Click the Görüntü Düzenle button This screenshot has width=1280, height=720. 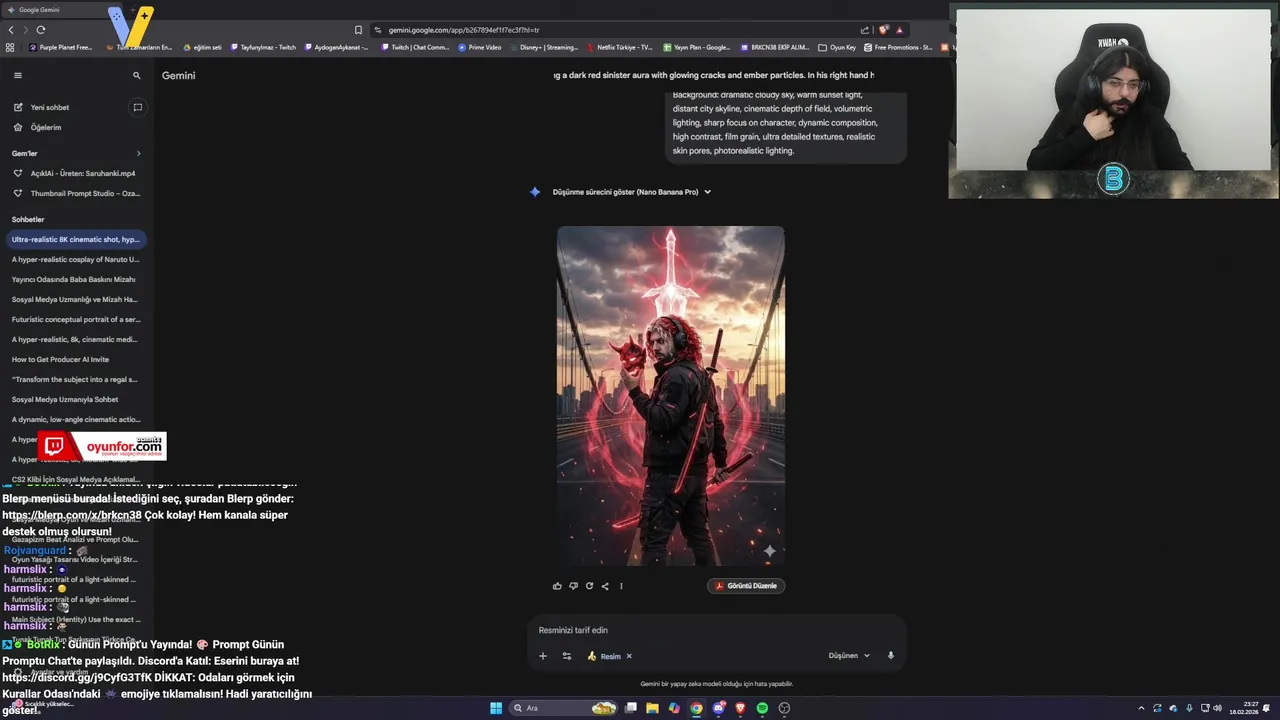click(746, 586)
